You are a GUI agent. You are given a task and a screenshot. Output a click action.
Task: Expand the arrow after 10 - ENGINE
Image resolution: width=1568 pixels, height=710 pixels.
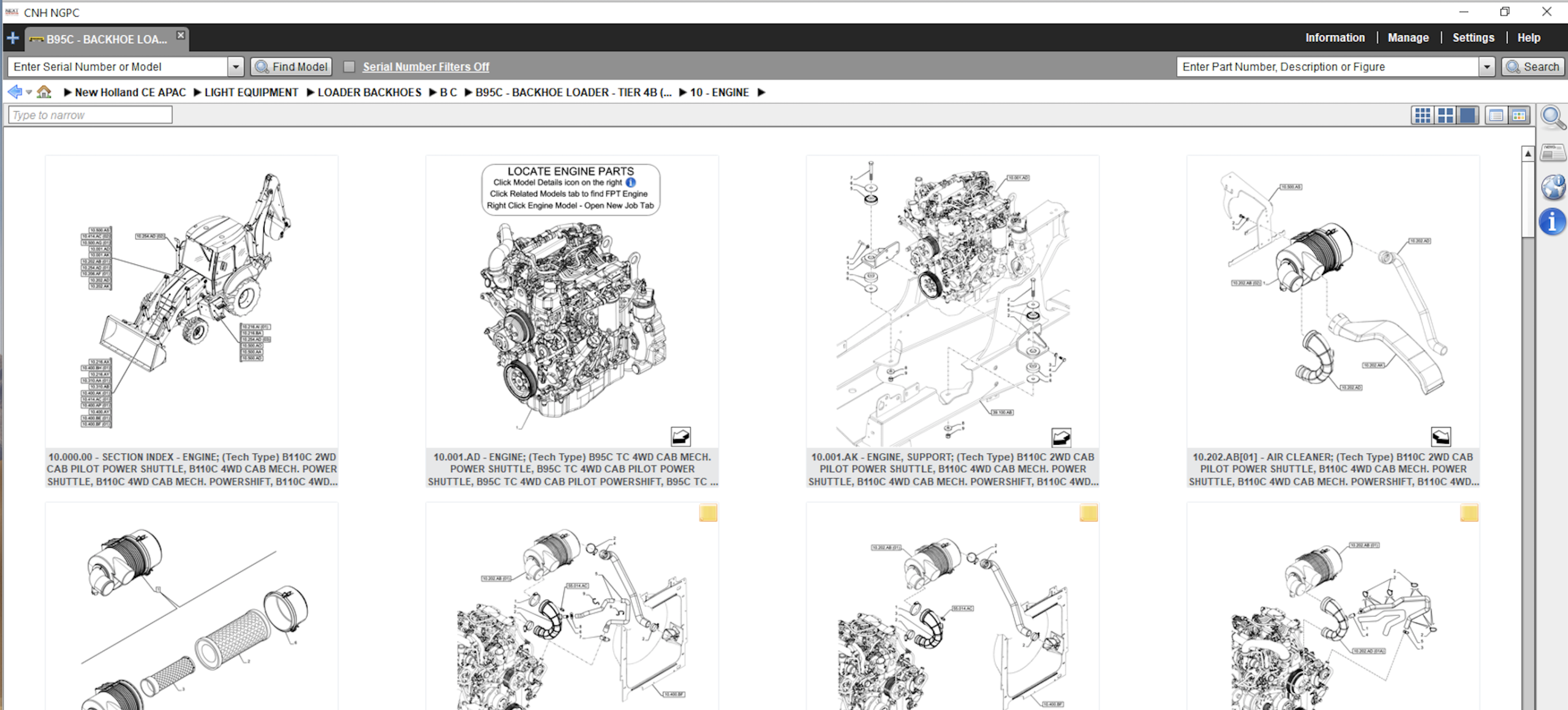point(761,93)
